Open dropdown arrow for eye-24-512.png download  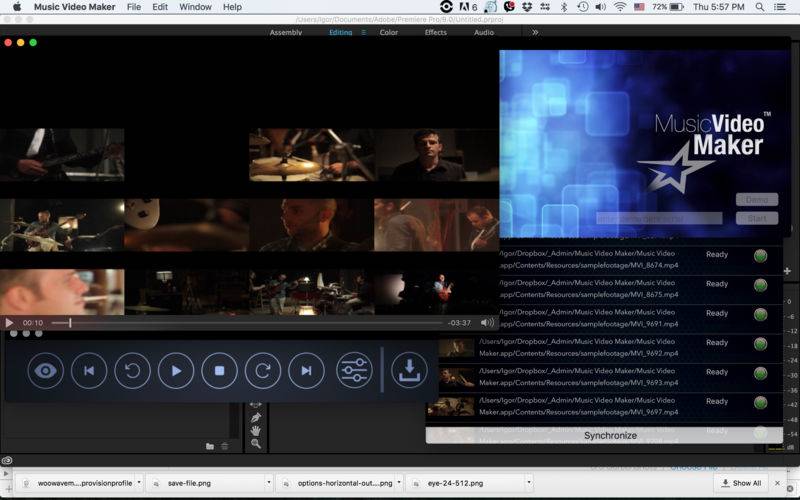pyautogui.click(x=529, y=483)
